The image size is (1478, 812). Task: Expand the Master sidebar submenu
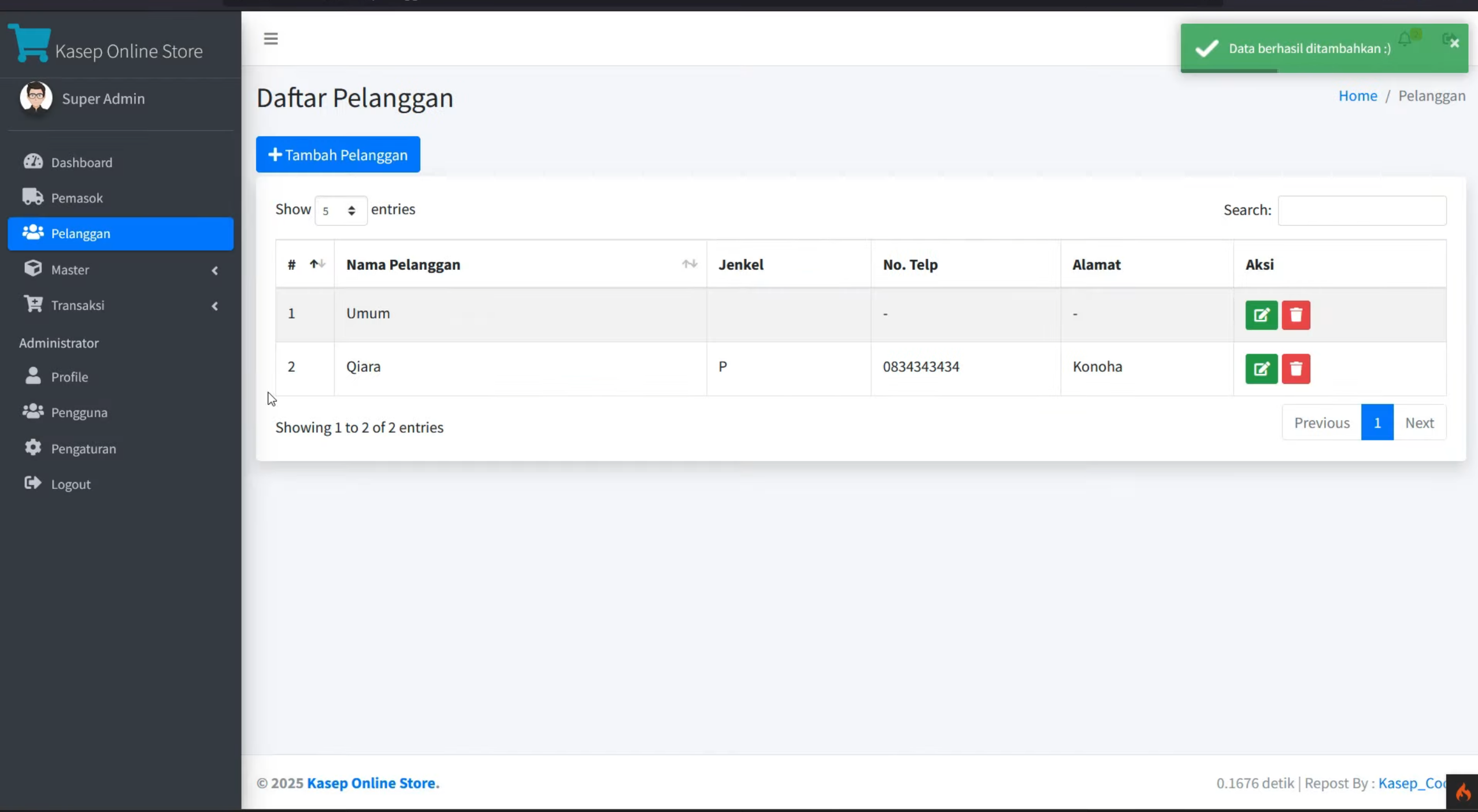tap(120, 270)
